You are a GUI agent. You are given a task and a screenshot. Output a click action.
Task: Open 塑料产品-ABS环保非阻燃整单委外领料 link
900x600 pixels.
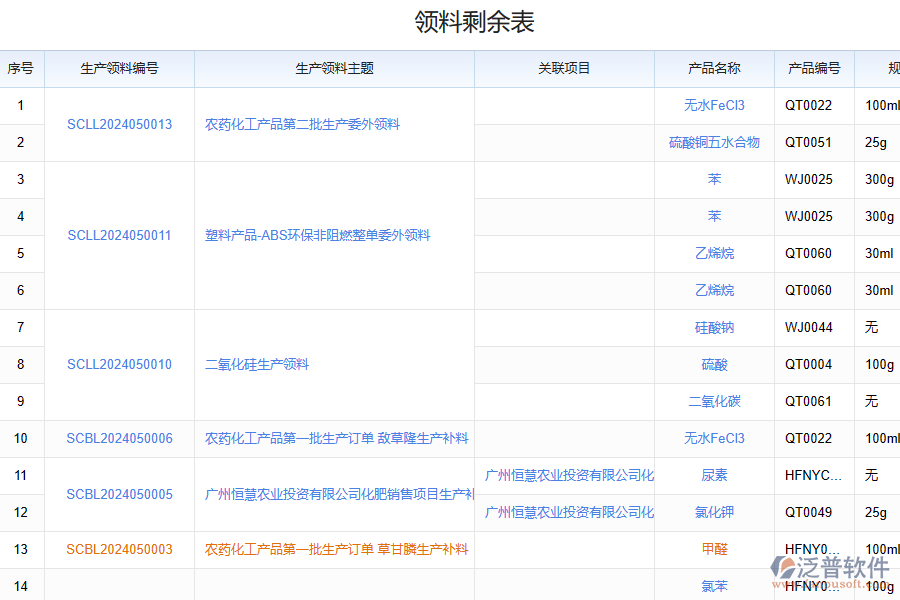pyautogui.click(x=333, y=234)
